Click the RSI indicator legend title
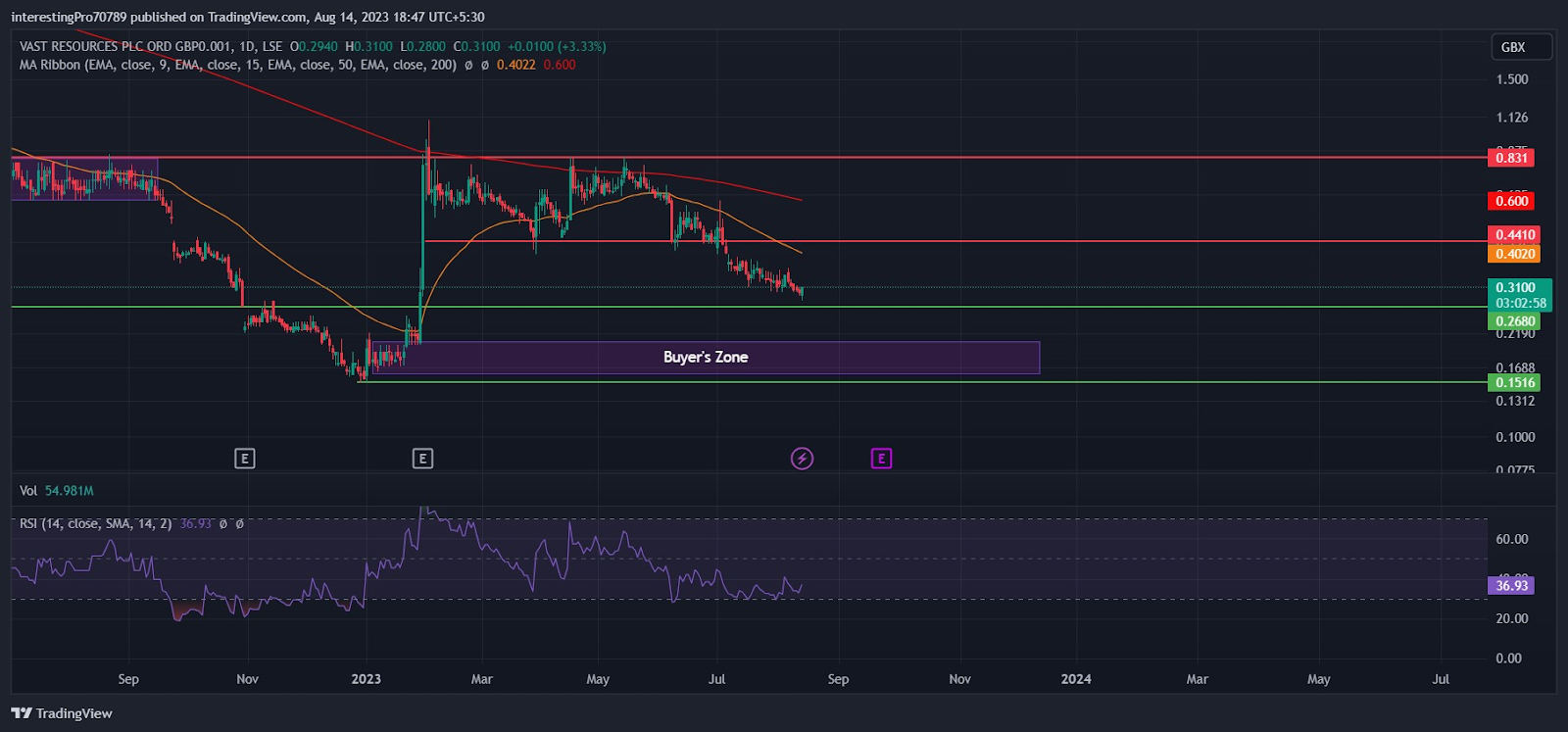The width and height of the screenshot is (1568, 732). coord(95,523)
